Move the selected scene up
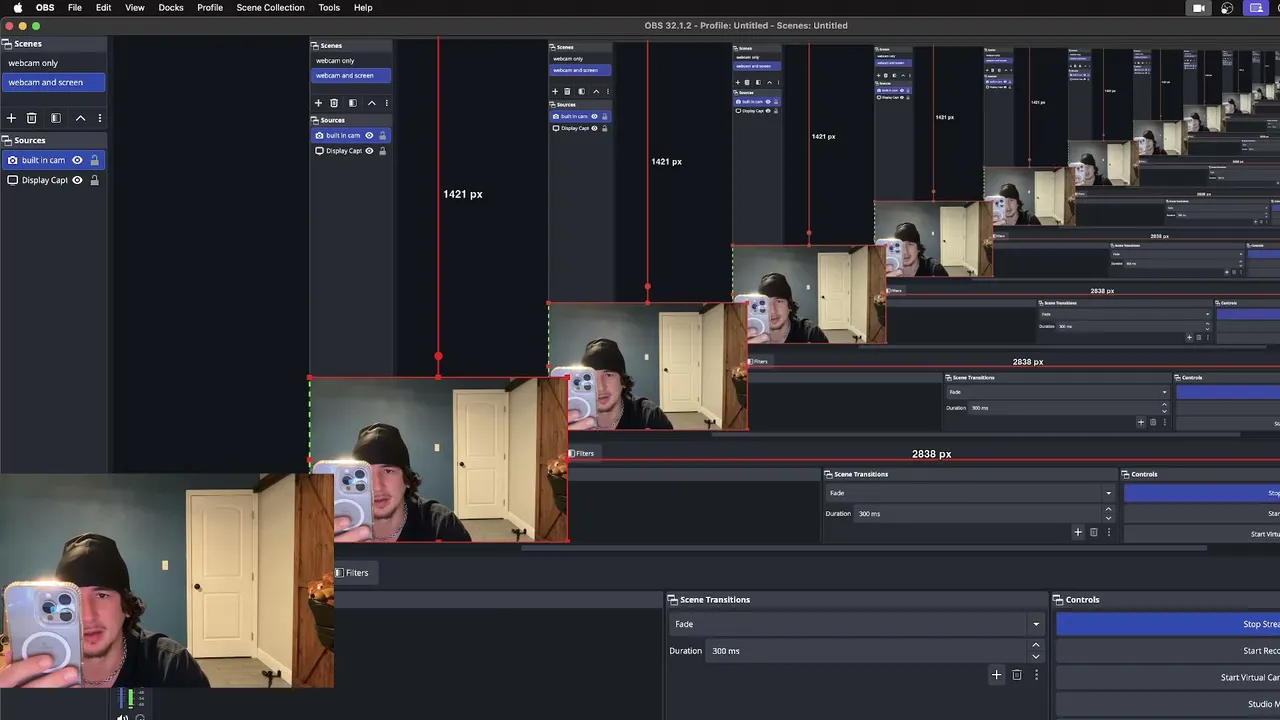1280x720 pixels. (81, 118)
